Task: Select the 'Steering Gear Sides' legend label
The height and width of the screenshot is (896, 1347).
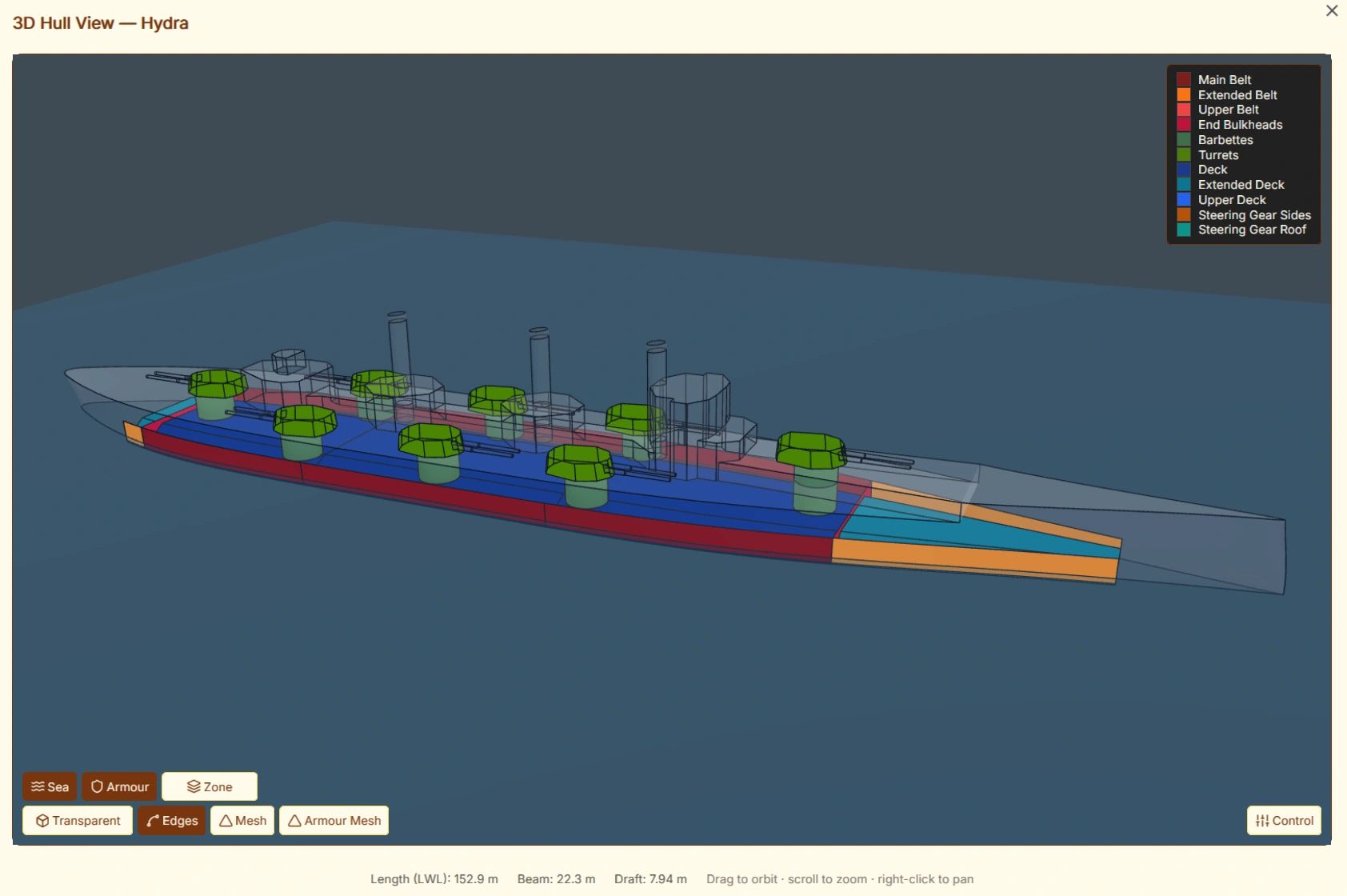Action: [1254, 214]
